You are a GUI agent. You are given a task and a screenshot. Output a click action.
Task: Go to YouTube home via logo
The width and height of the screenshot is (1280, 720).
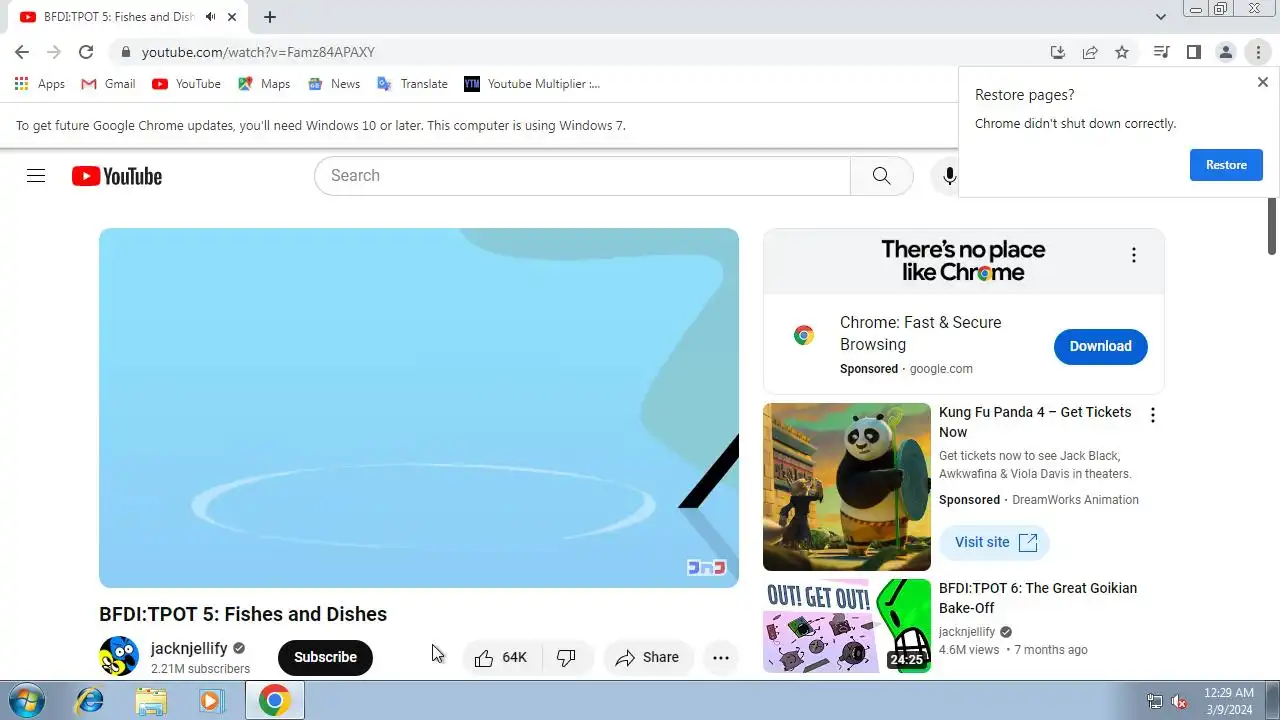click(117, 176)
